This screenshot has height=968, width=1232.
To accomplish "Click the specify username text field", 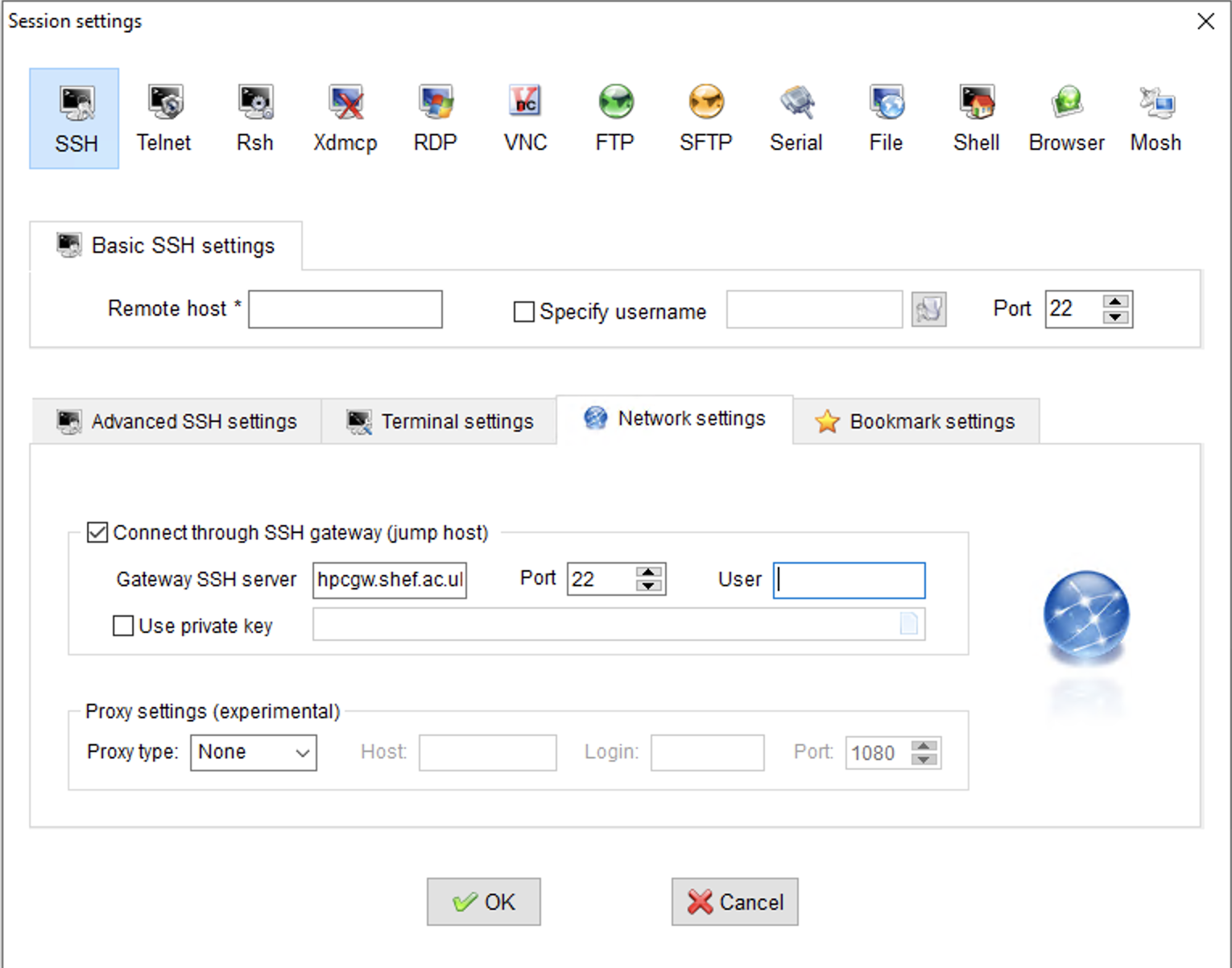I will click(814, 309).
